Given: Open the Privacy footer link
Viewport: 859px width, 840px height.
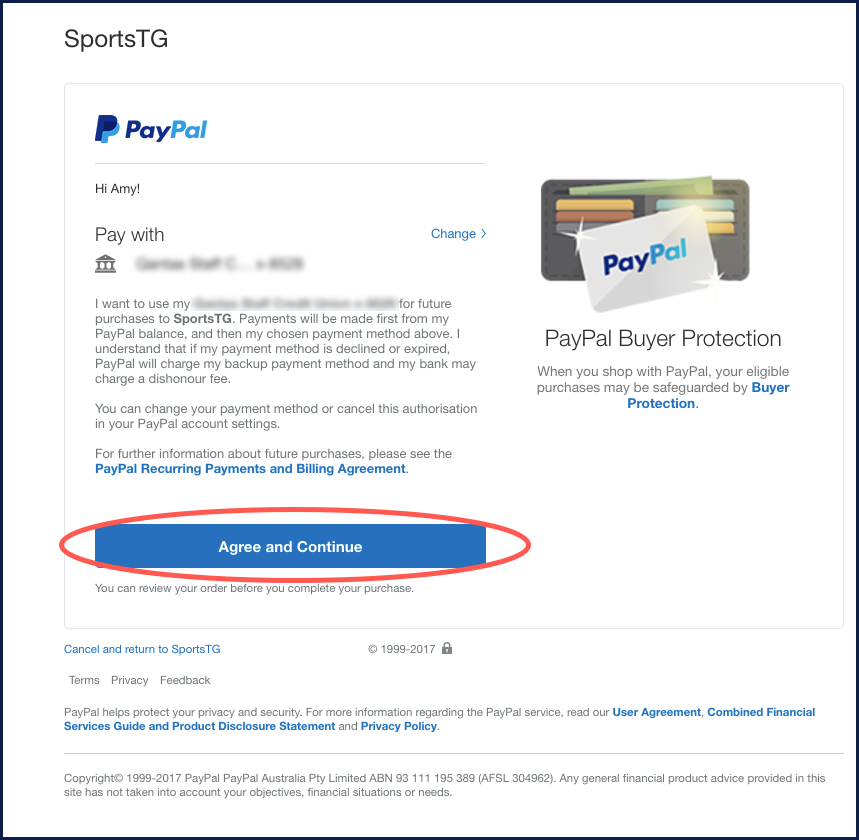Looking at the screenshot, I should click(129, 680).
